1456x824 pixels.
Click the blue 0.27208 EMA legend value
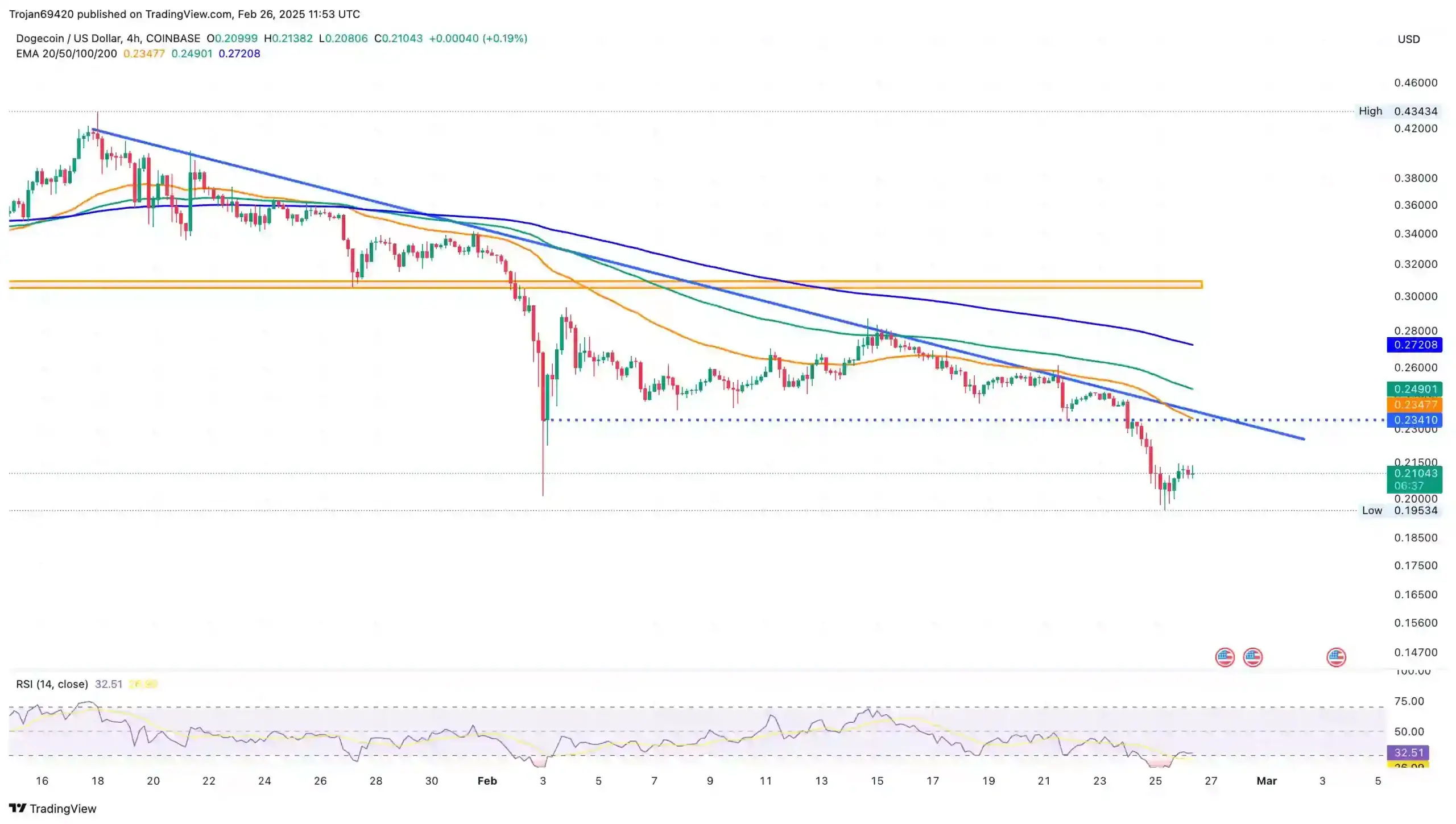(239, 53)
